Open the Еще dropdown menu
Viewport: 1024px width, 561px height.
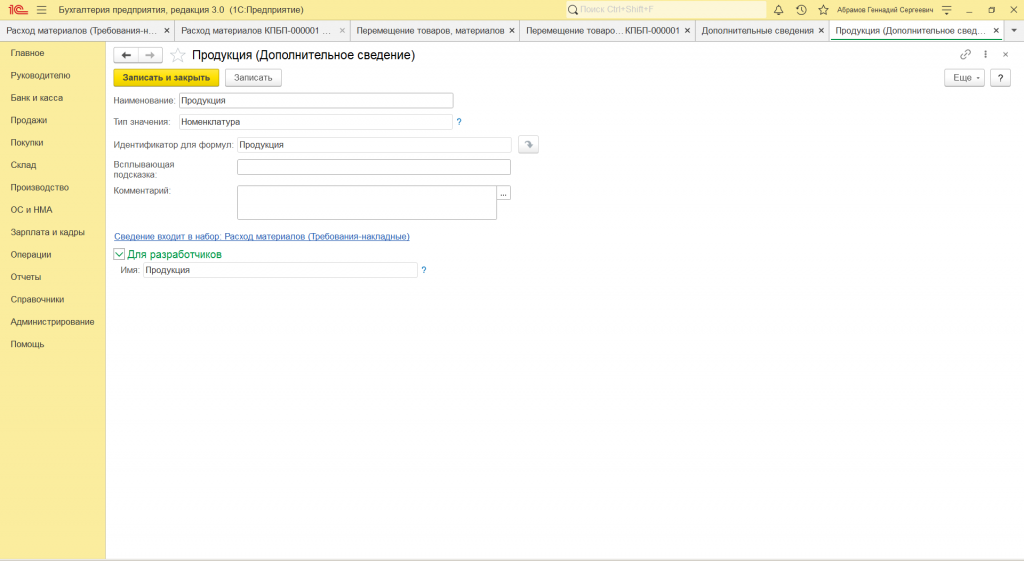965,78
